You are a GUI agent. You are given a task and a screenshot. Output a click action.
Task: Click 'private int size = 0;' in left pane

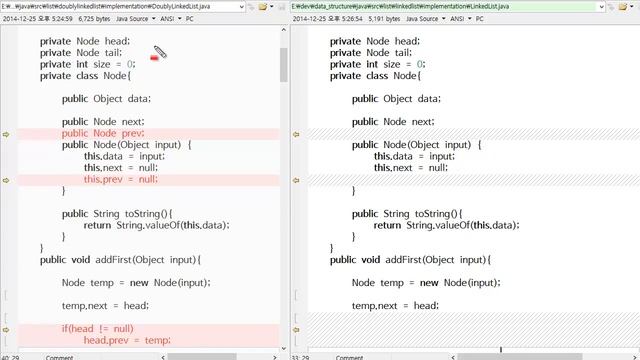click(87, 64)
